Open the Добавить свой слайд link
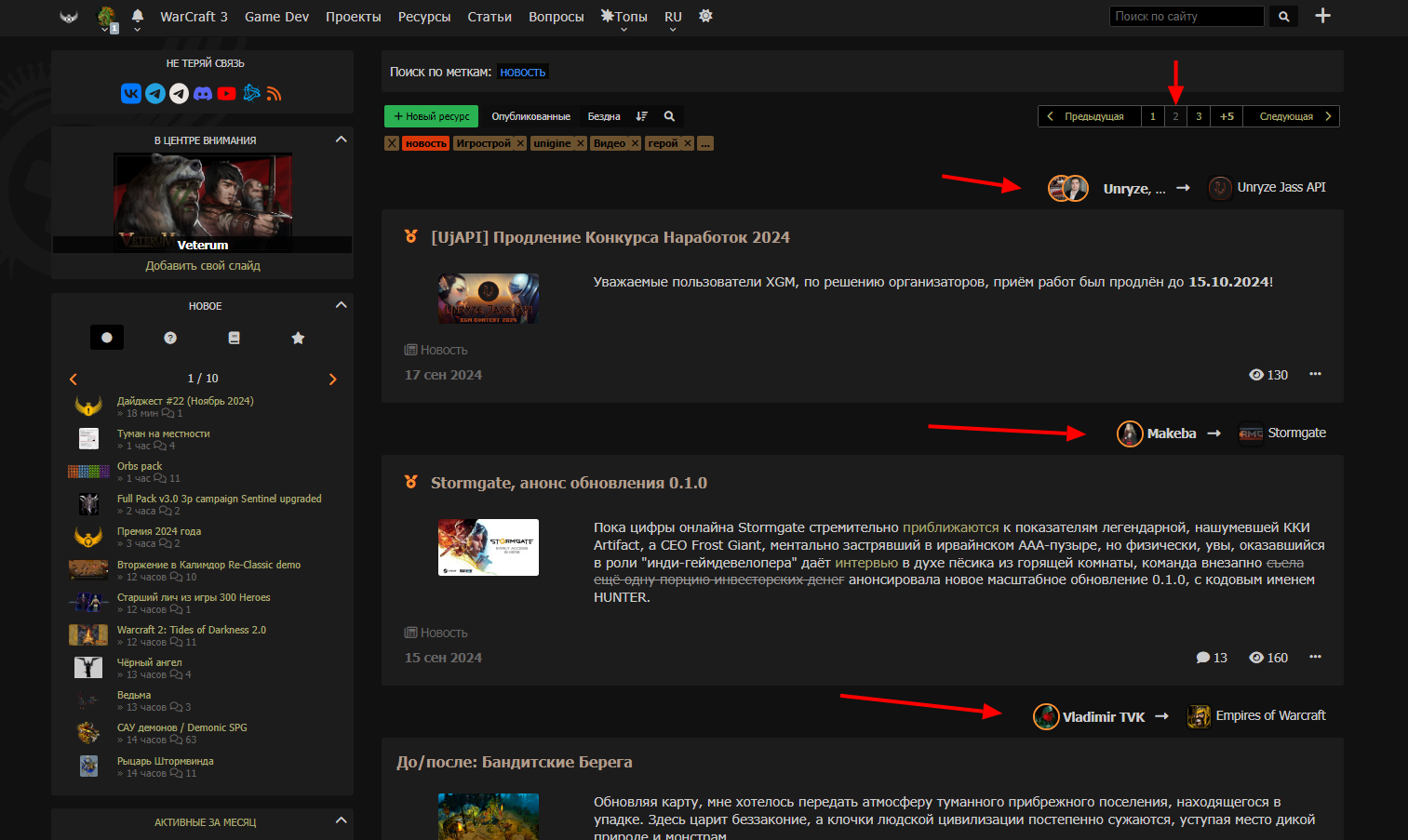 pos(203,266)
